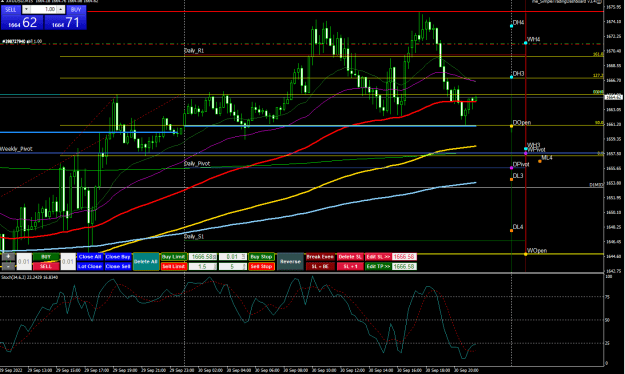The height and width of the screenshot is (374, 625).
Task: Click the ML4 marker label
Action: [547, 158]
